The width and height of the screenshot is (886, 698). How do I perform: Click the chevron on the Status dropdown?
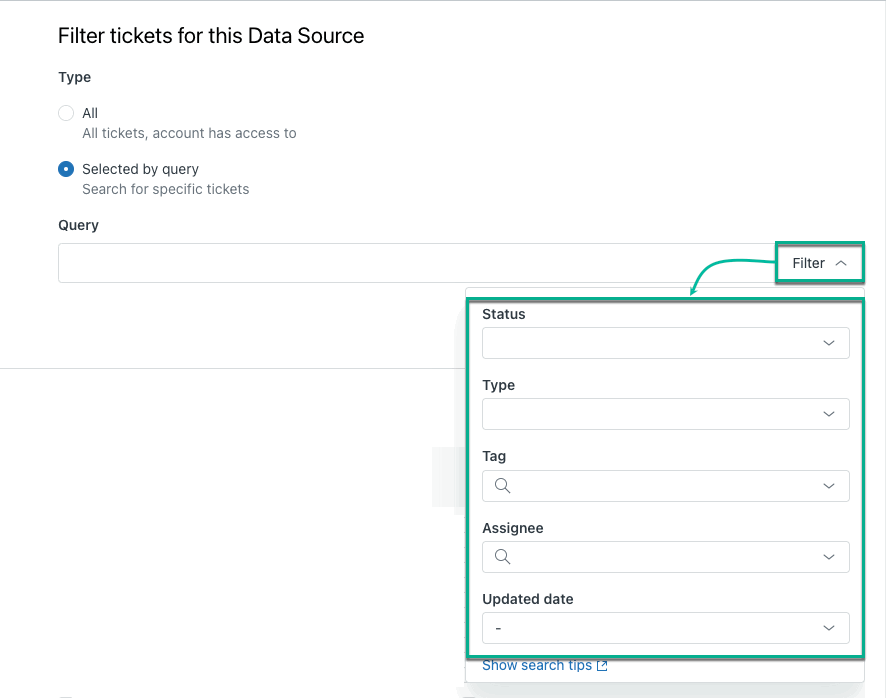click(828, 343)
